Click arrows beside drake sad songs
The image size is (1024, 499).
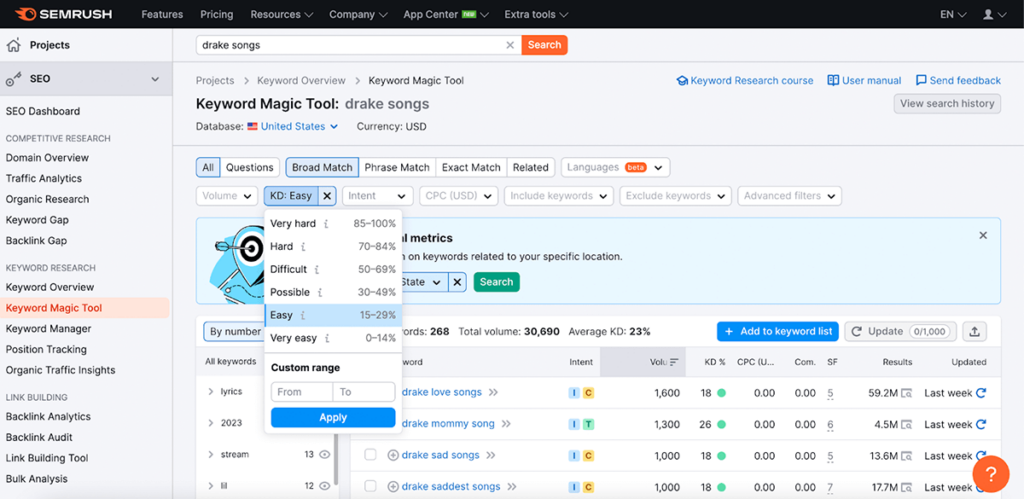(490, 455)
